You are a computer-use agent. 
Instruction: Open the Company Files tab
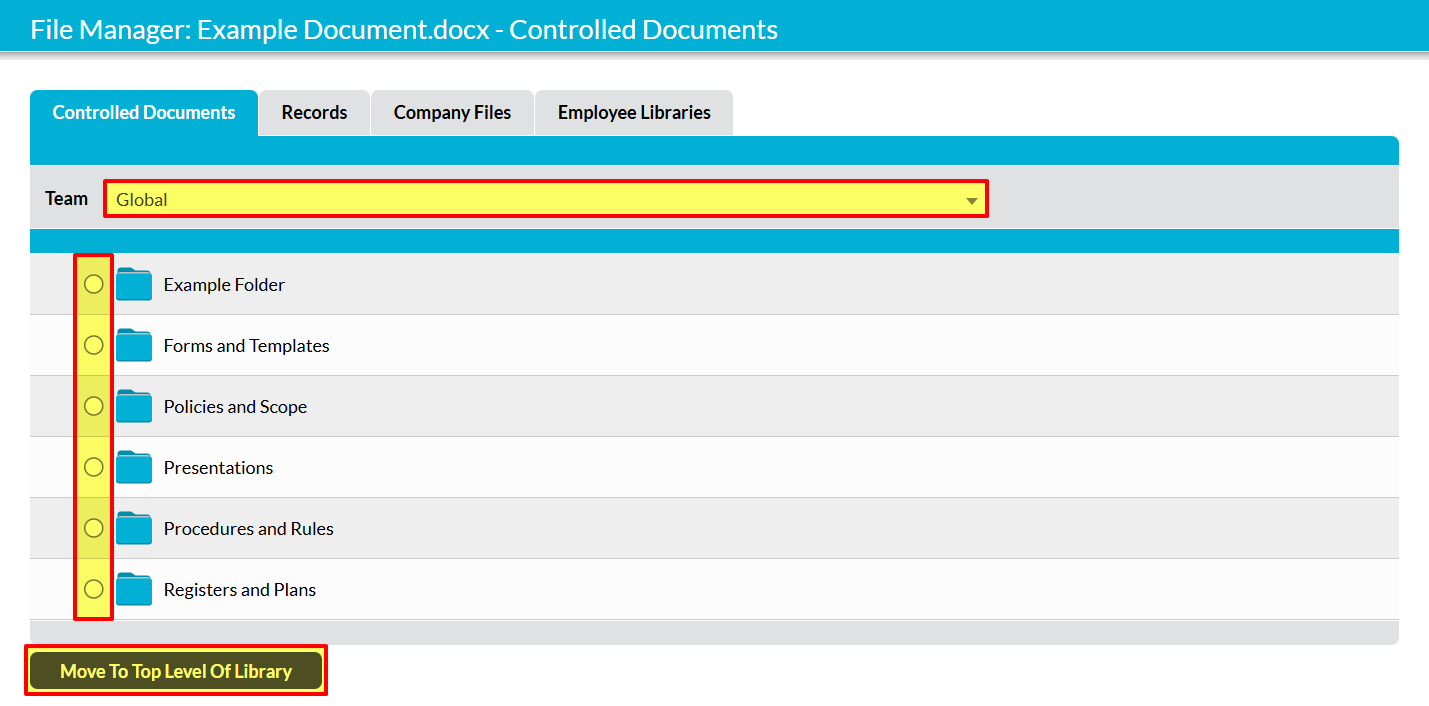click(452, 113)
